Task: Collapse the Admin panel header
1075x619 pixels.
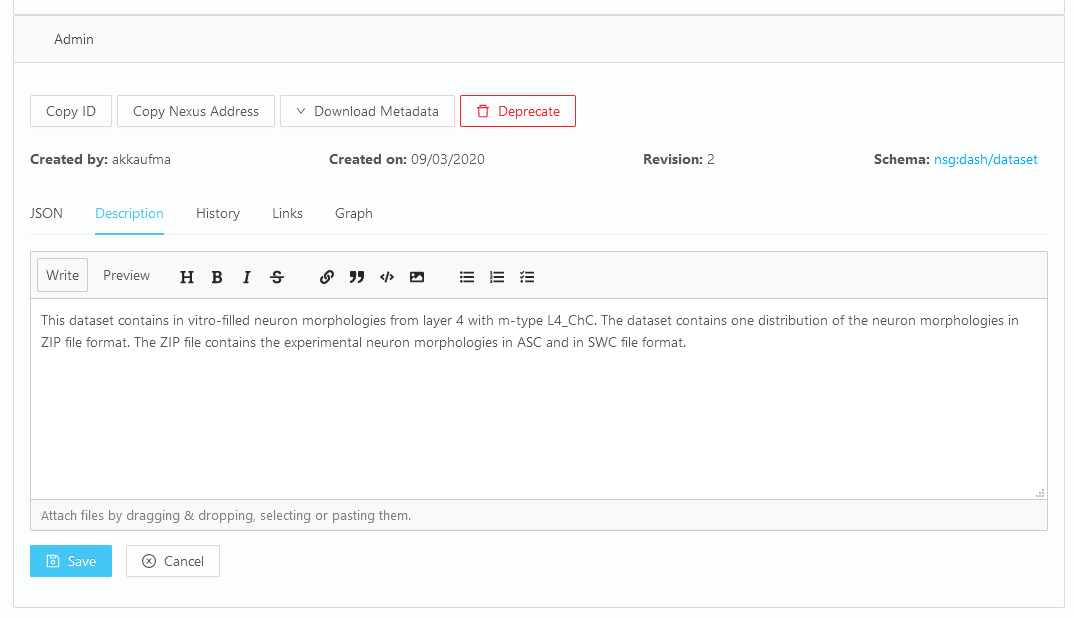Action: [x=539, y=39]
